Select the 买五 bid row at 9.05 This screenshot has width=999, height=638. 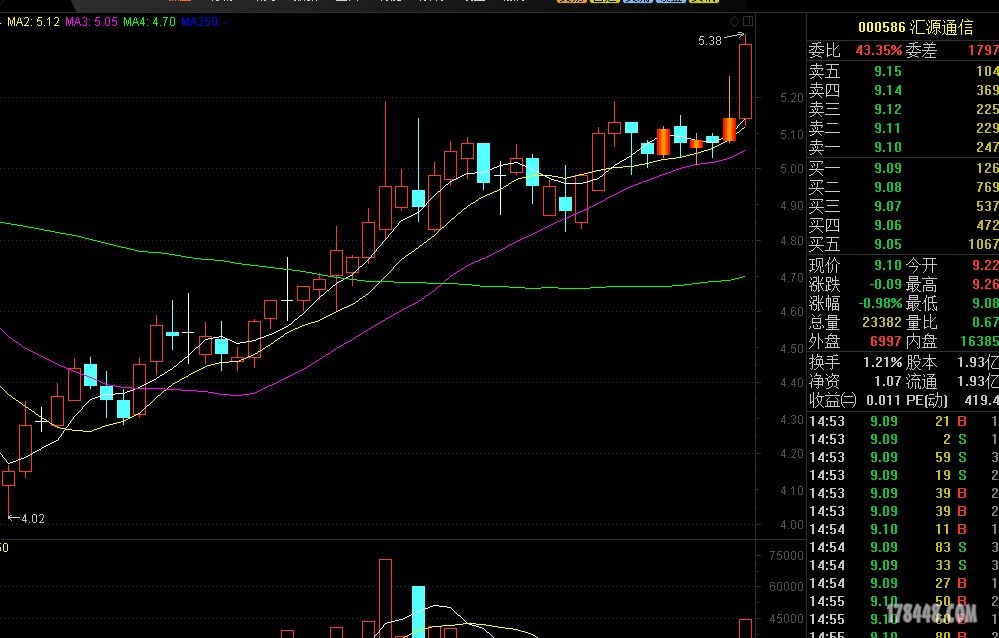coord(903,244)
